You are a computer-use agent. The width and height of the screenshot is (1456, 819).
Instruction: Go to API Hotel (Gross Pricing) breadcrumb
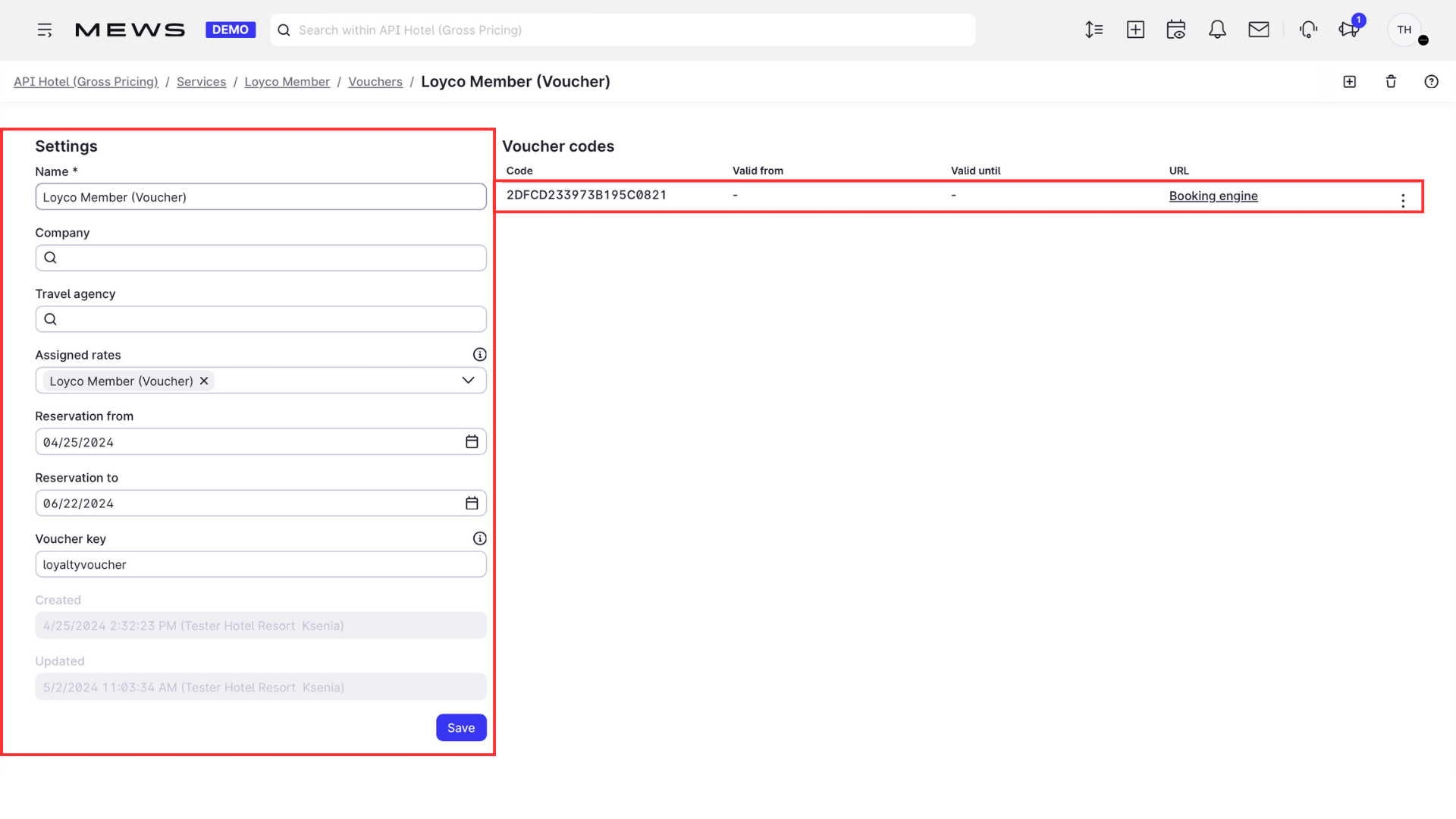(x=86, y=82)
